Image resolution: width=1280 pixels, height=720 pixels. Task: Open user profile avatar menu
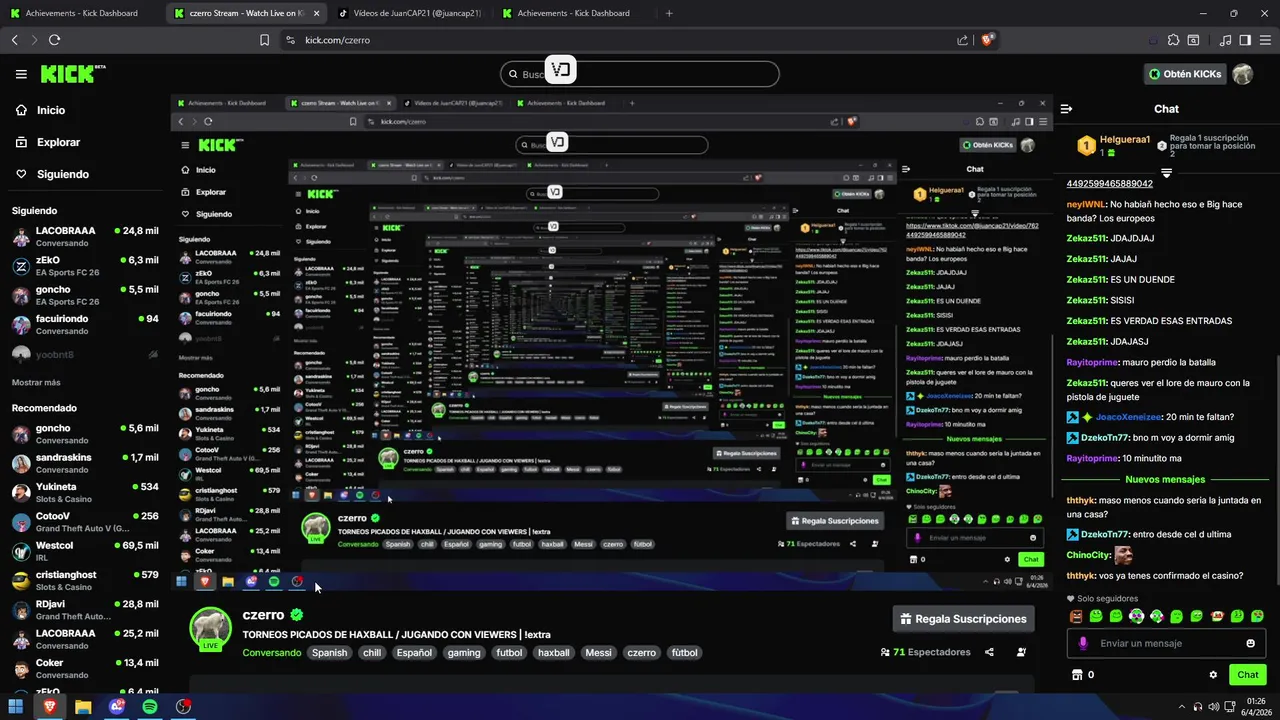1243,74
